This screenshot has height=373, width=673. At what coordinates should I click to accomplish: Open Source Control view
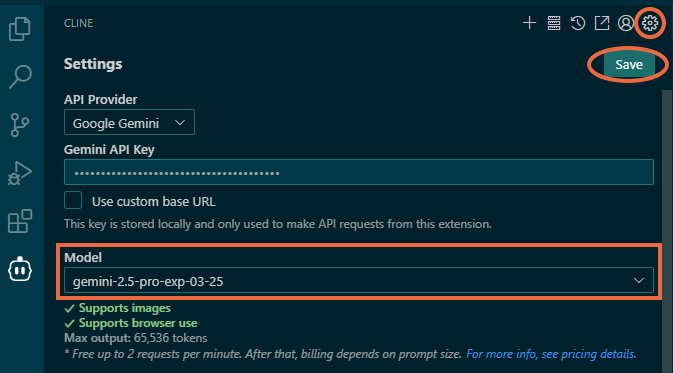coord(20,125)
